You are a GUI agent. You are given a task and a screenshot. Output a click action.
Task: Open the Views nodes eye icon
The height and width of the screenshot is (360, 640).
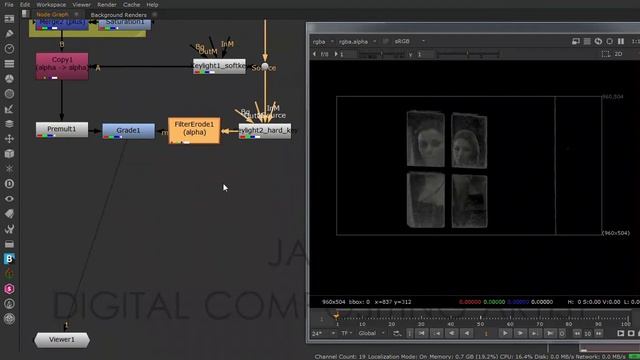click(x=9, y=199)
